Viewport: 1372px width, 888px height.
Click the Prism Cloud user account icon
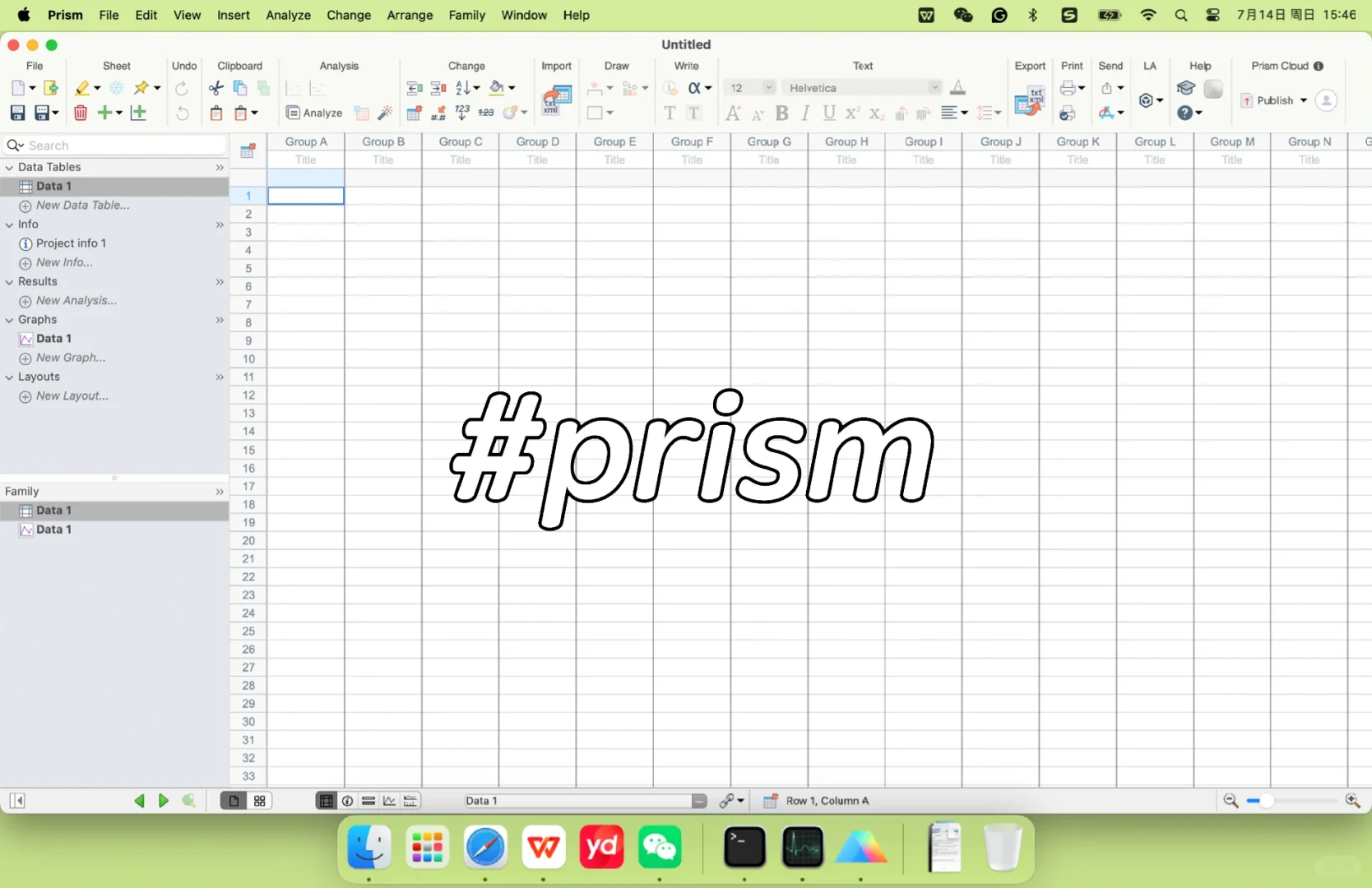point(1326,100)
